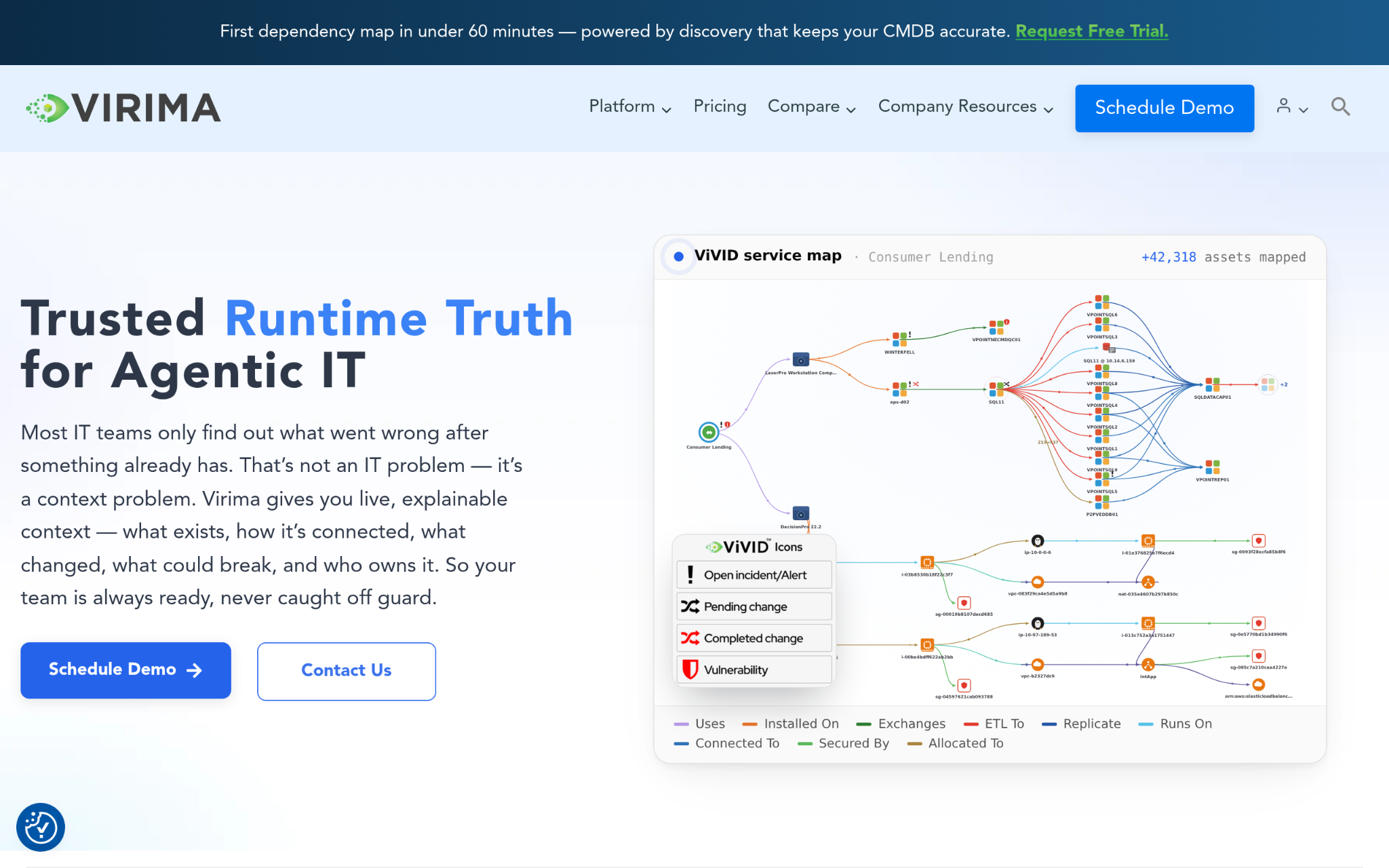Click the Completed change red shuffle icon

click(690, 638)
